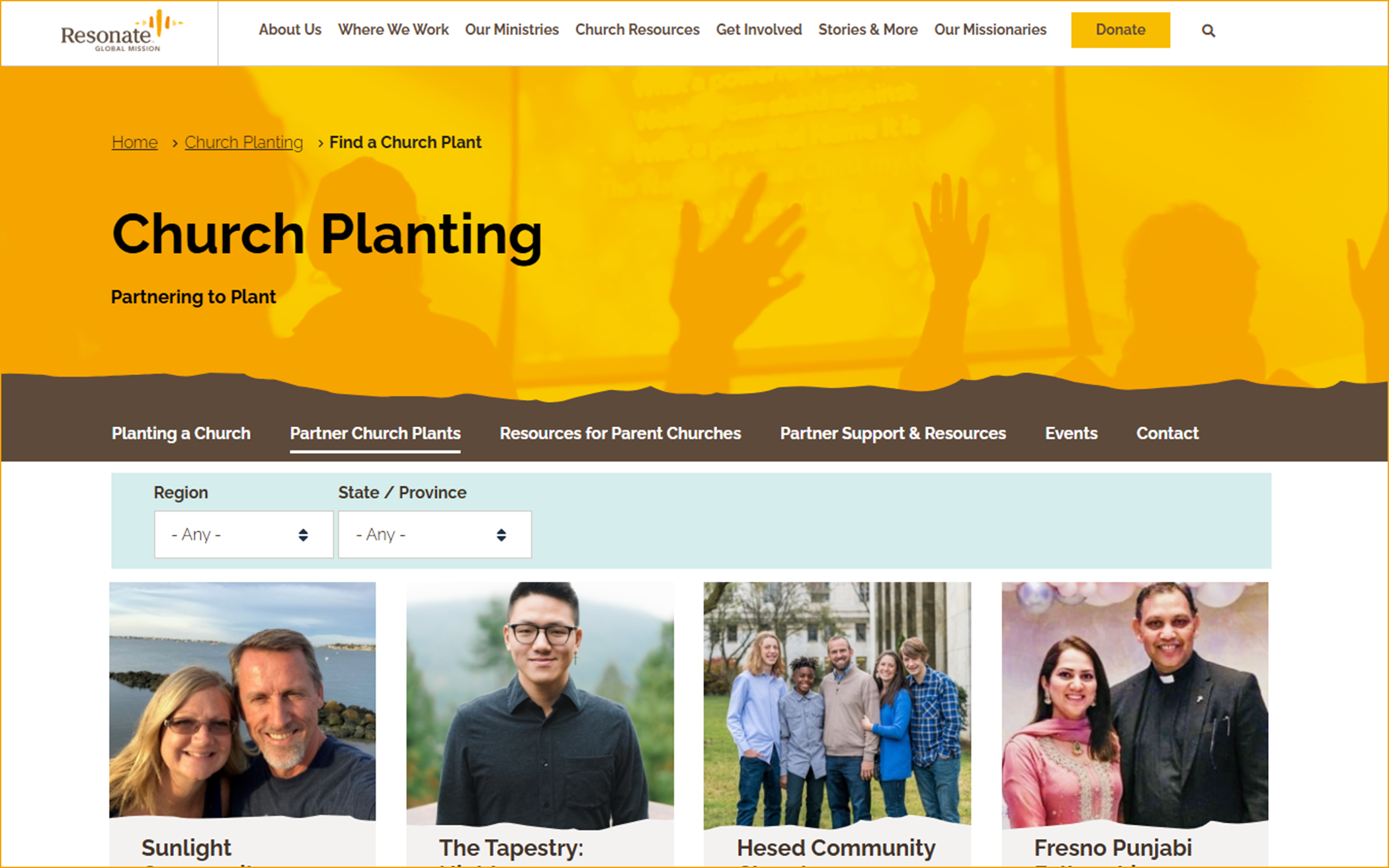Follow the Church Planting breadcrumb link
1389x868 pixels.
pos(243,142)
